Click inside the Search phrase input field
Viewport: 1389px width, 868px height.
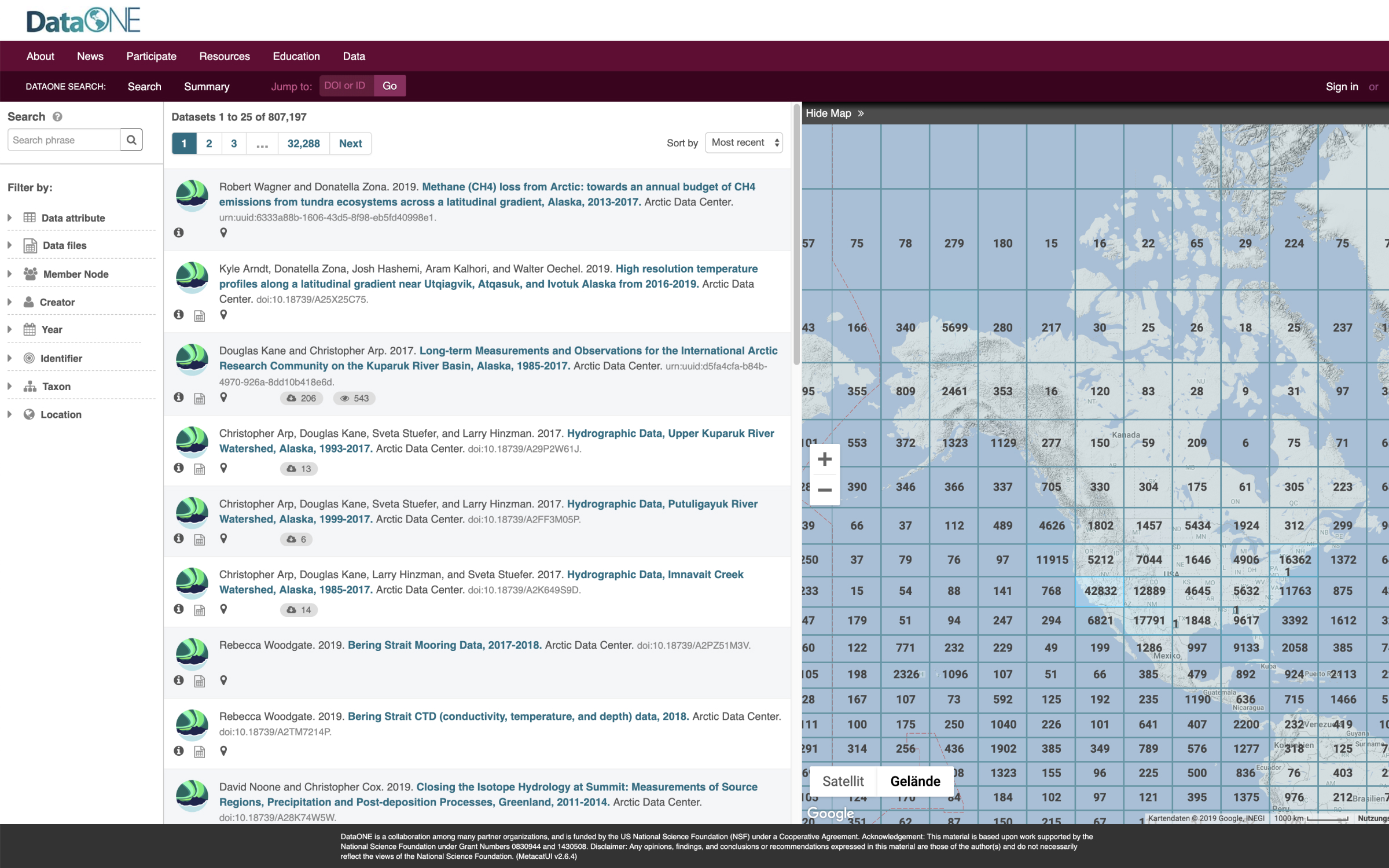tap(64, 139)
